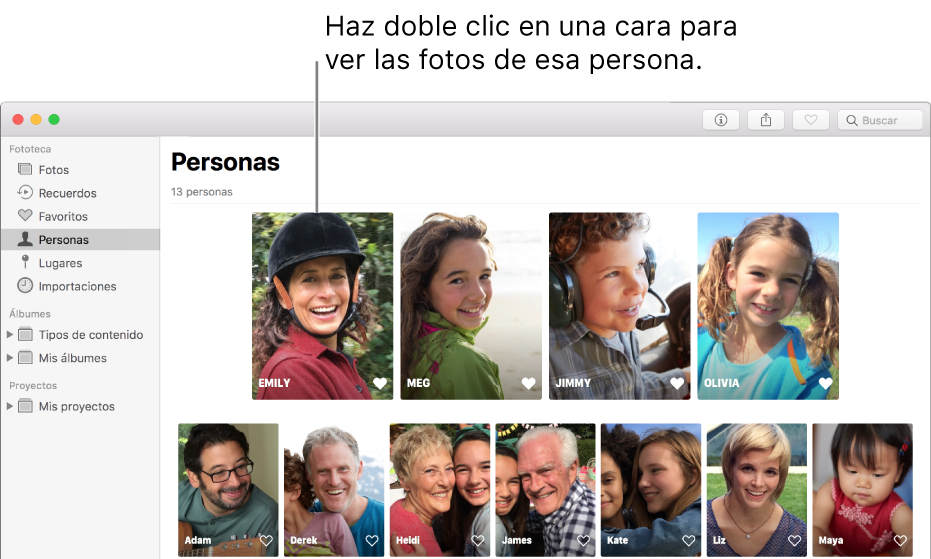The width and height of the screenshot is (931, 559).
Task: Select Jimmy's portrait thumbnail
Action: tap(619, 306)
